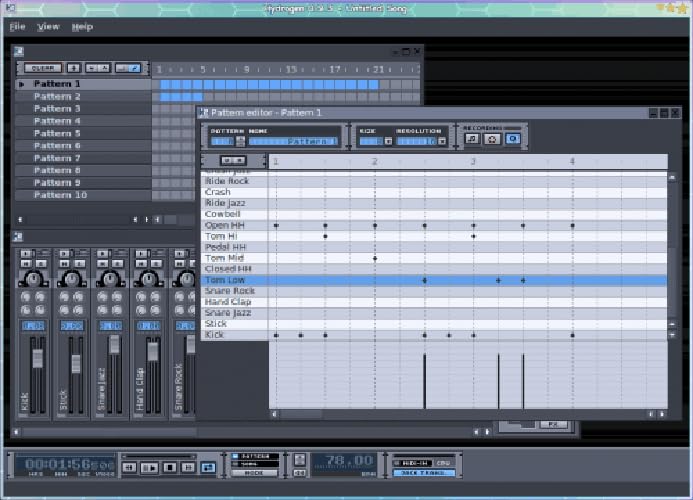Click the BPM tempo display showing 78.00
The image size is (693, 500).
pyautogui.click(x=344, y=462)
